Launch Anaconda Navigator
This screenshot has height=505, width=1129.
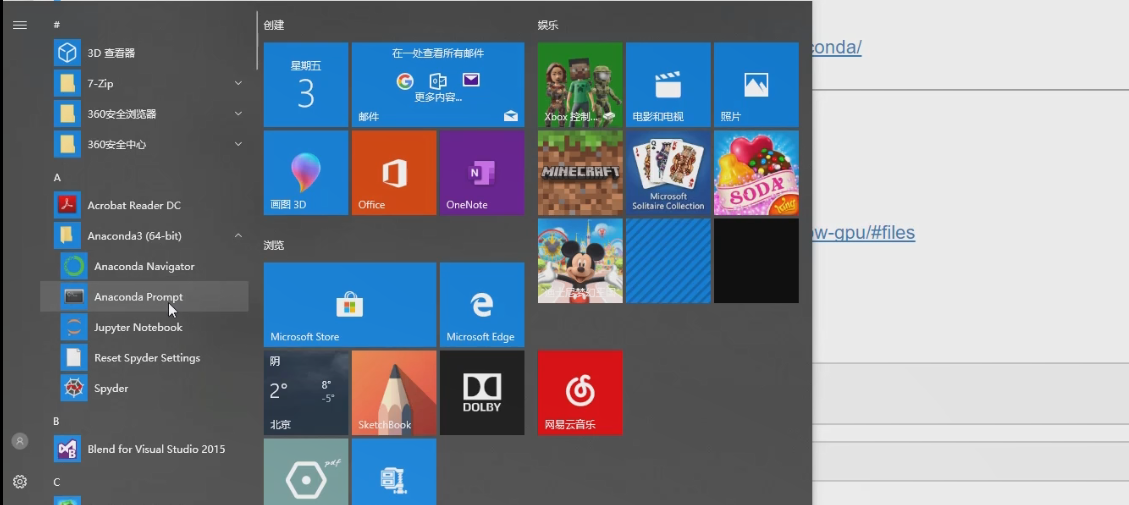144,267
